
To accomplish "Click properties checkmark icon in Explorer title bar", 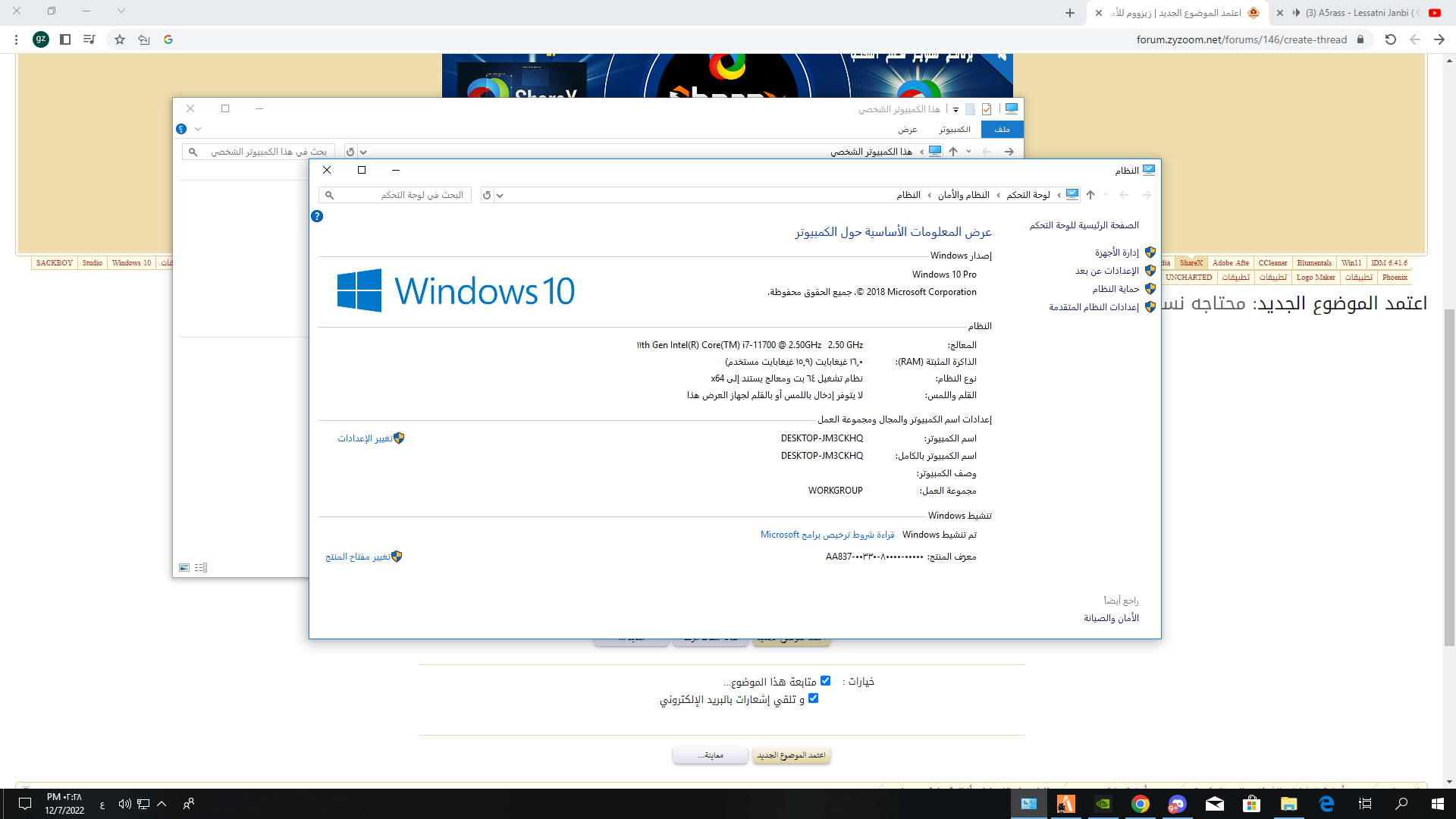I will [x=987, y=109].
